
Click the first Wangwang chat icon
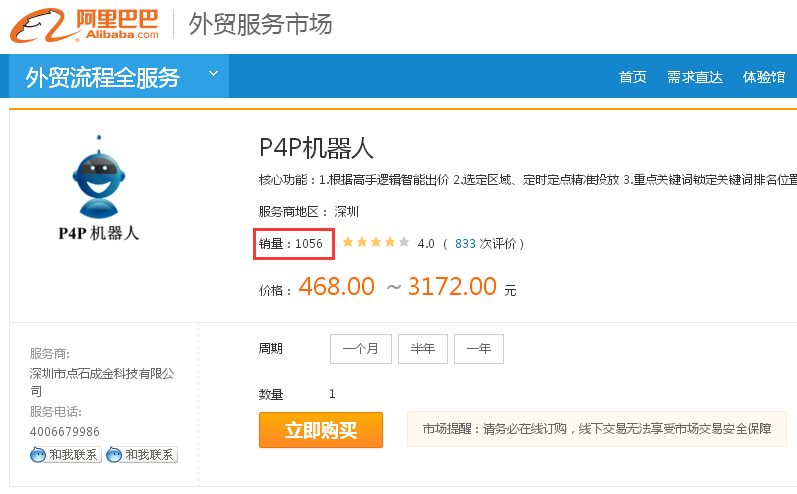[38, 454]
